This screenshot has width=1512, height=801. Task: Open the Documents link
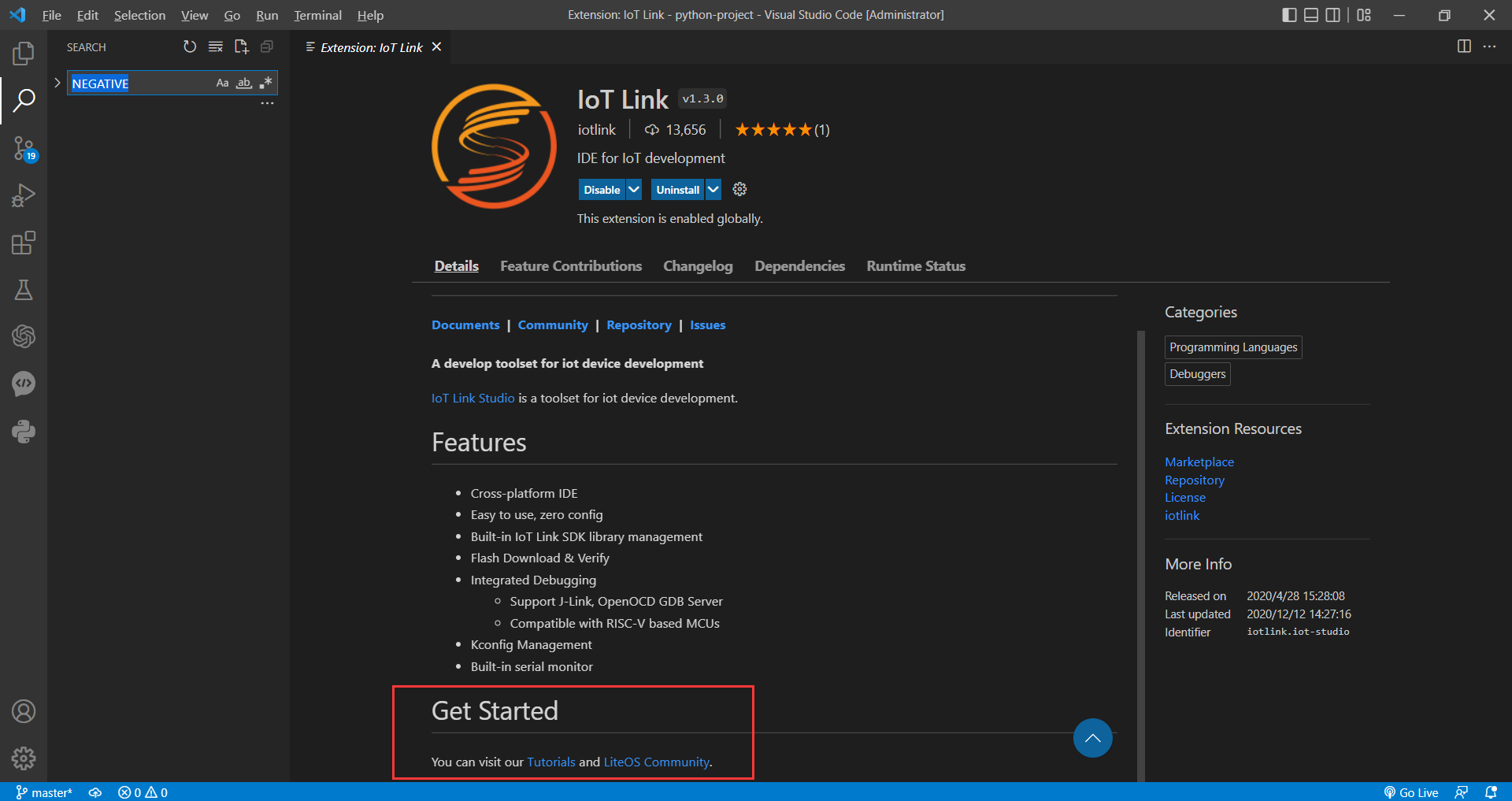click(x=465, y=324)
